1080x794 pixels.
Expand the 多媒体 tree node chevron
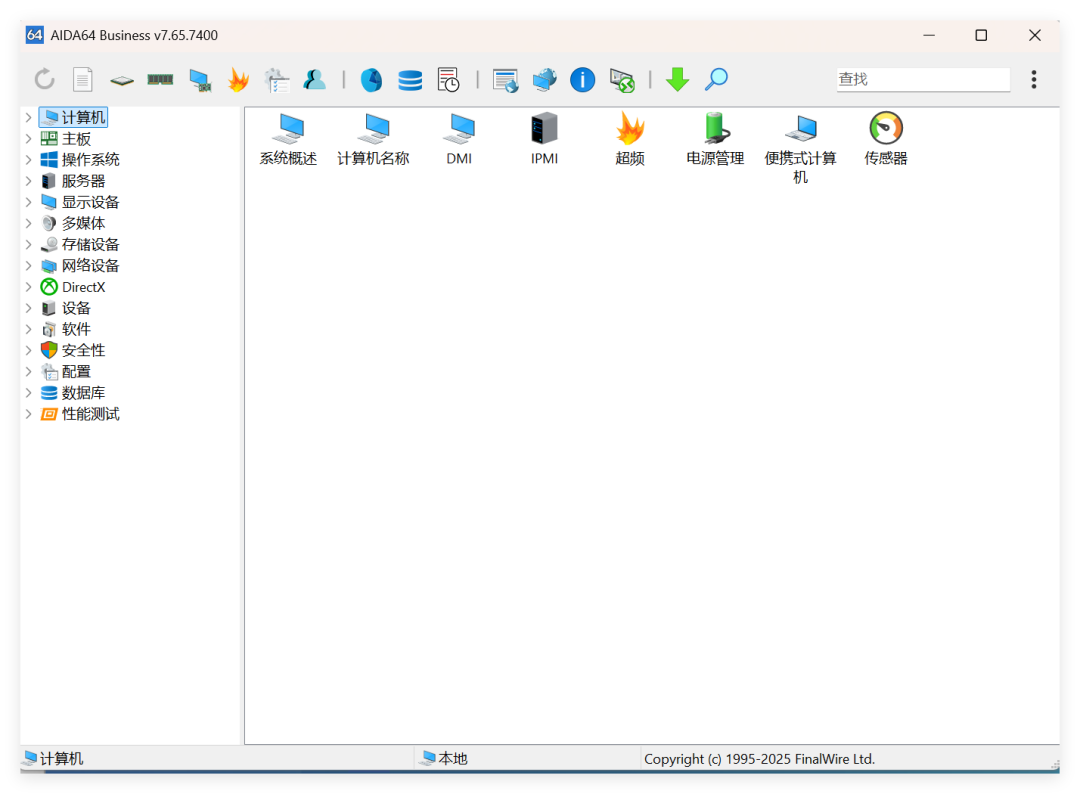tap(28, 223)
